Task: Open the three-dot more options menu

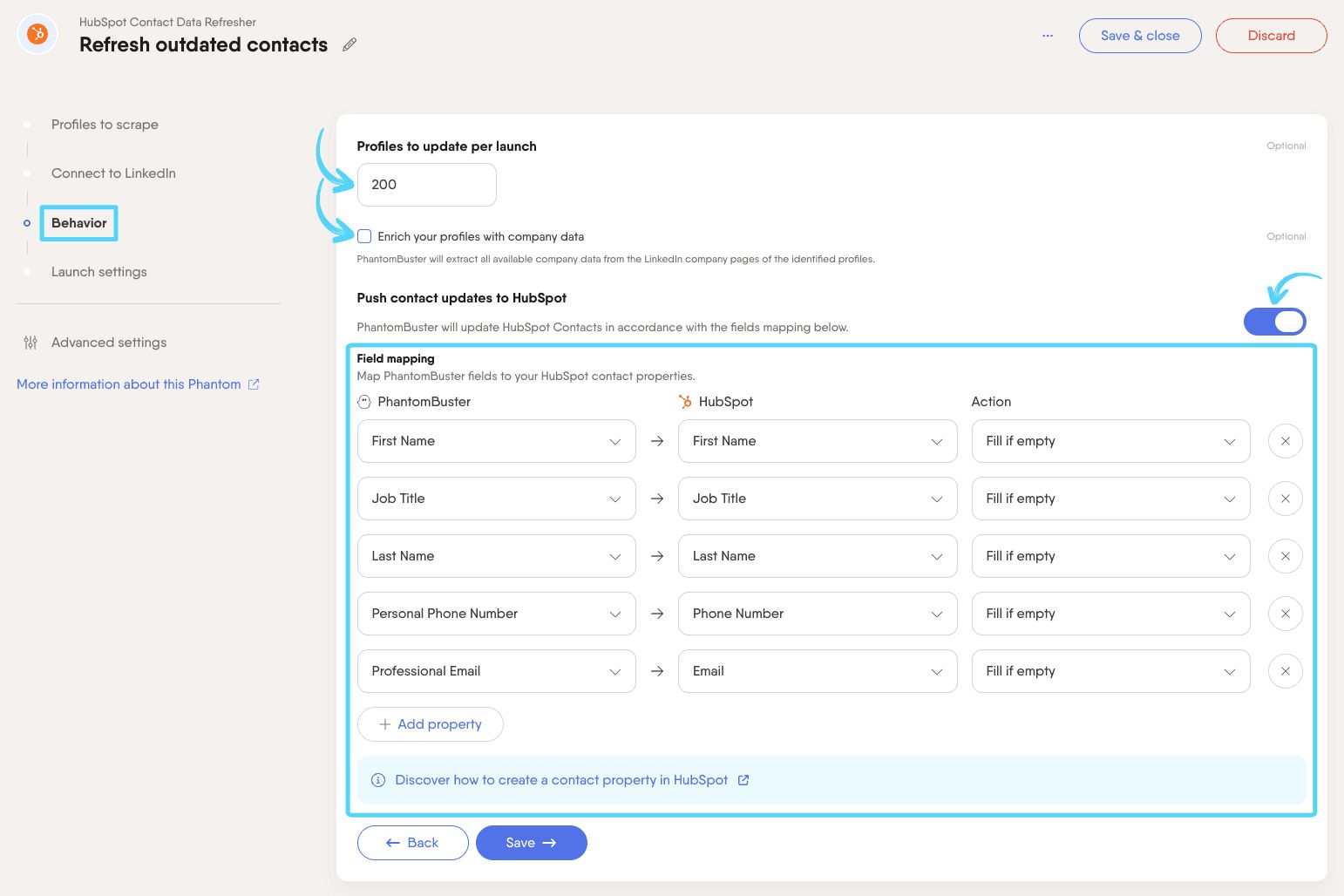Action: pyautogui.click(x=1048, y=36)
